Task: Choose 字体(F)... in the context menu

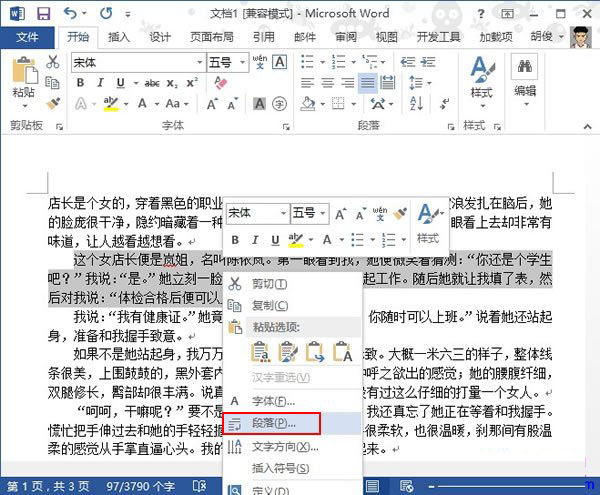Action: coord(272,401)
